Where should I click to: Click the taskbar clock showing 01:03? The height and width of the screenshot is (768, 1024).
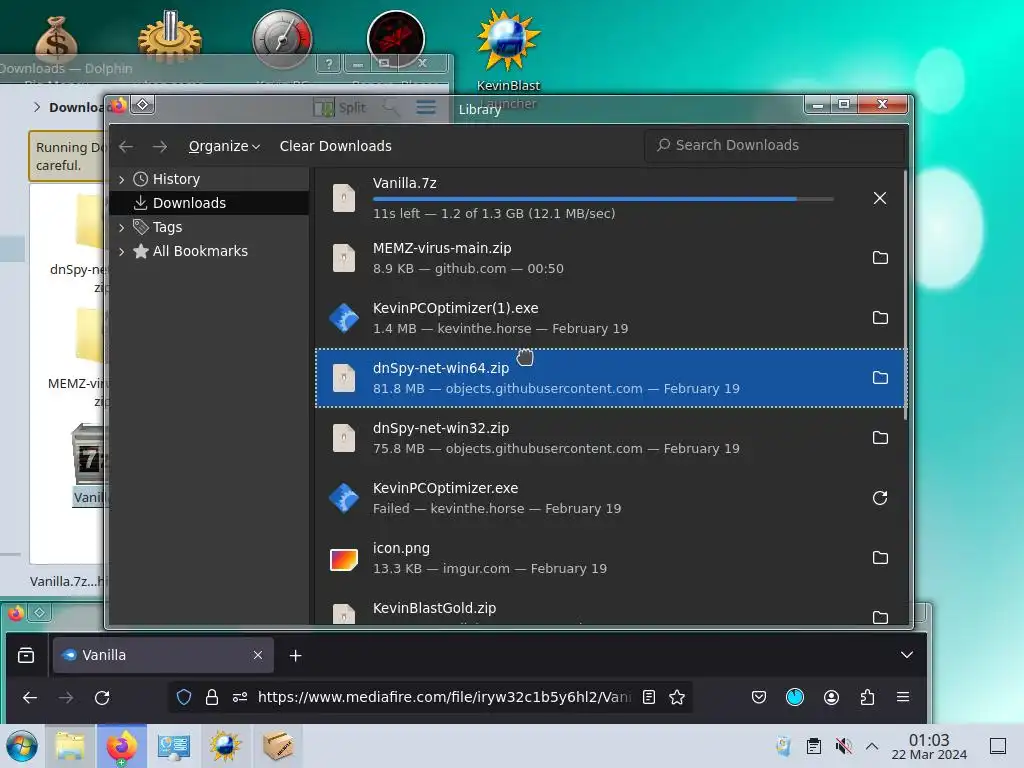(x=929, y=746)
